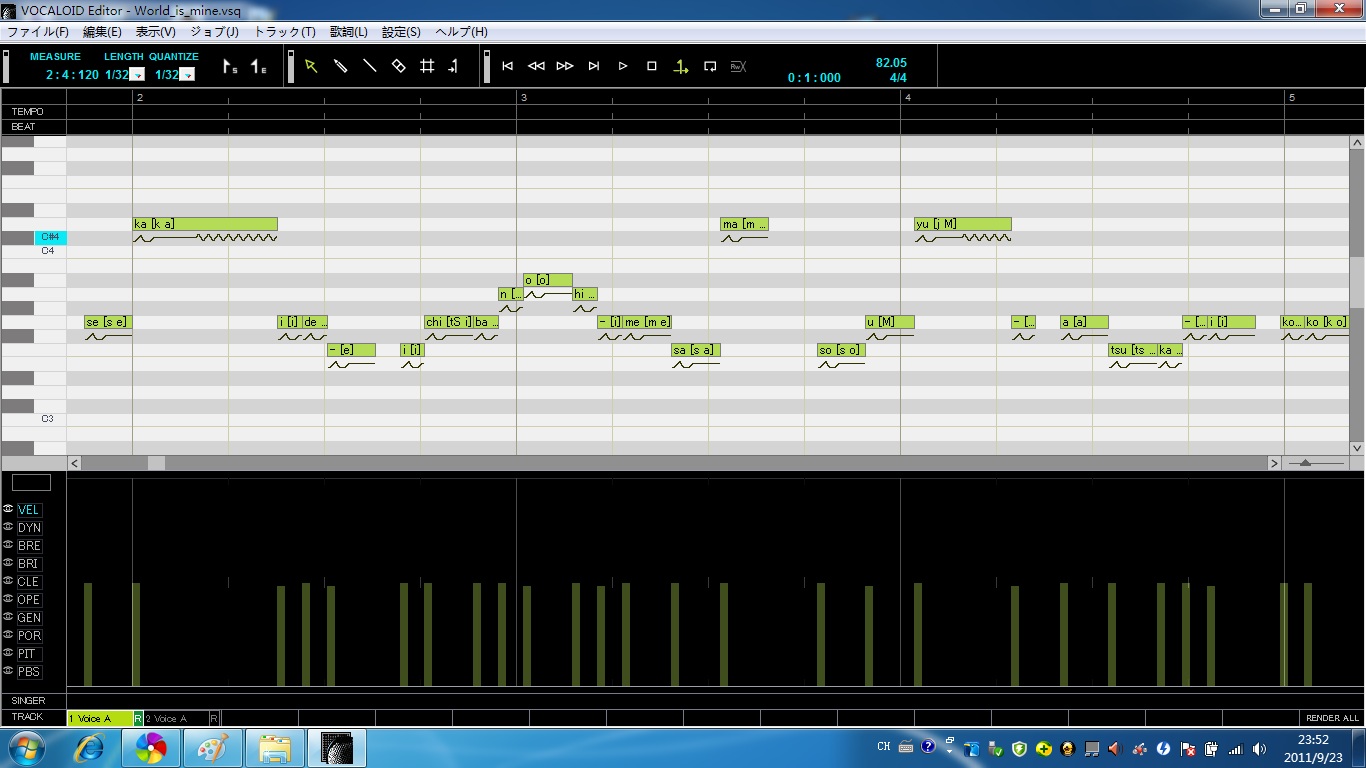
Task: Toggle the grid icon in the toolbar
Action: [x=427, y=66]
